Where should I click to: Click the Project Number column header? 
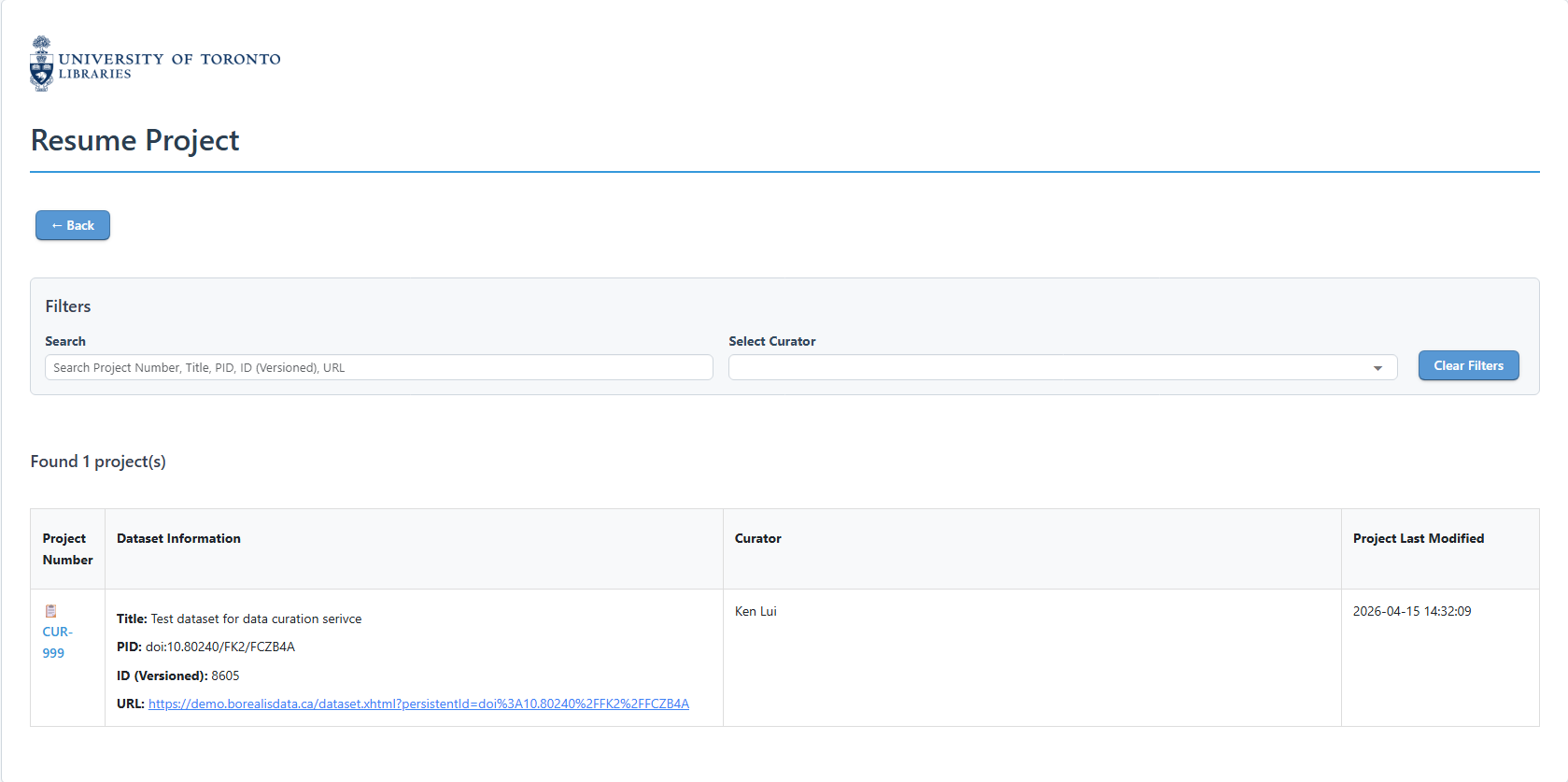[67, 549]
